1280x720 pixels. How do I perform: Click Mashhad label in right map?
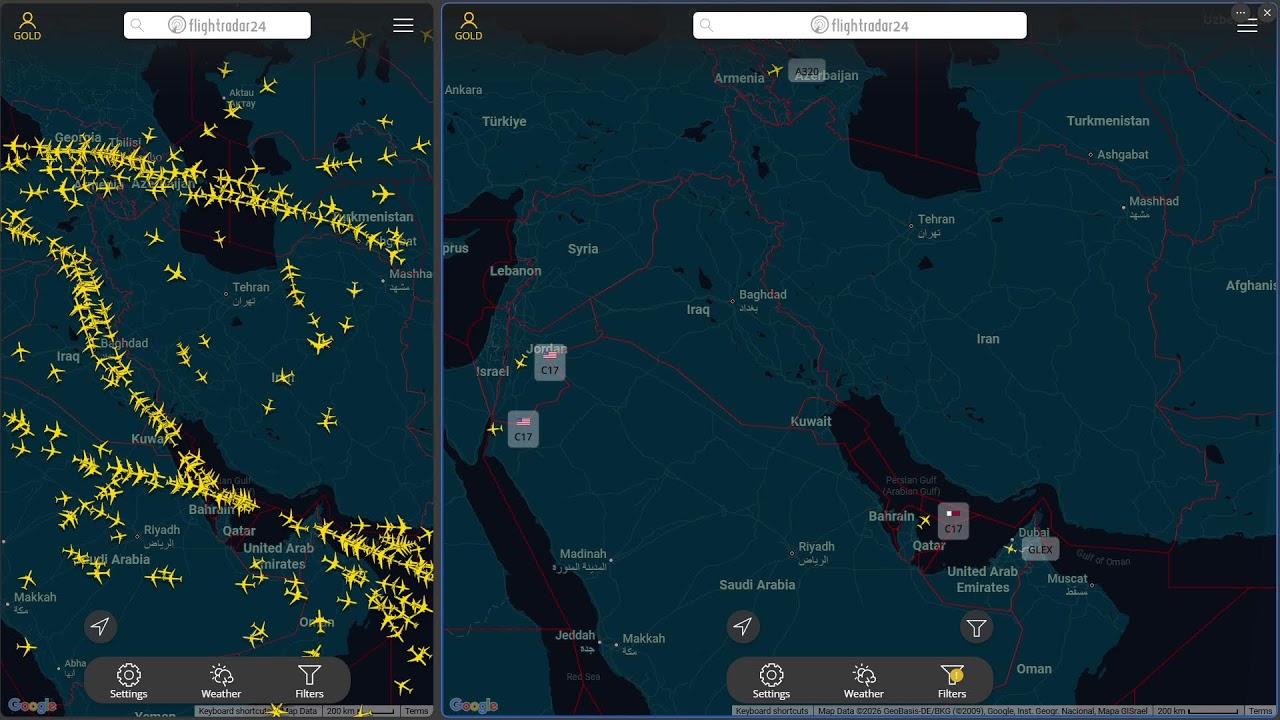[x=1154, y=201]
